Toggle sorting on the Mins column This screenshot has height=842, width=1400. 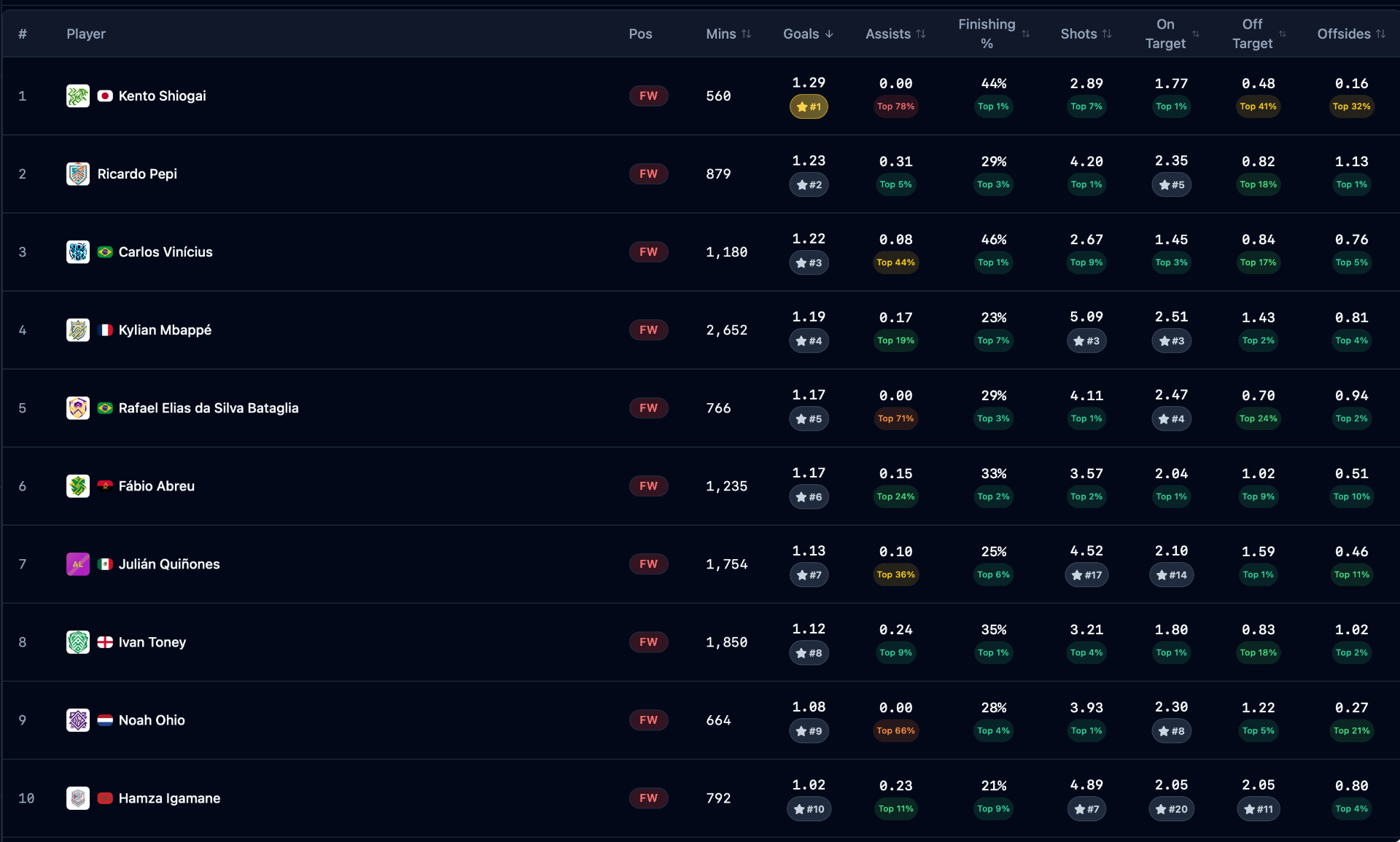click(747, 34)
